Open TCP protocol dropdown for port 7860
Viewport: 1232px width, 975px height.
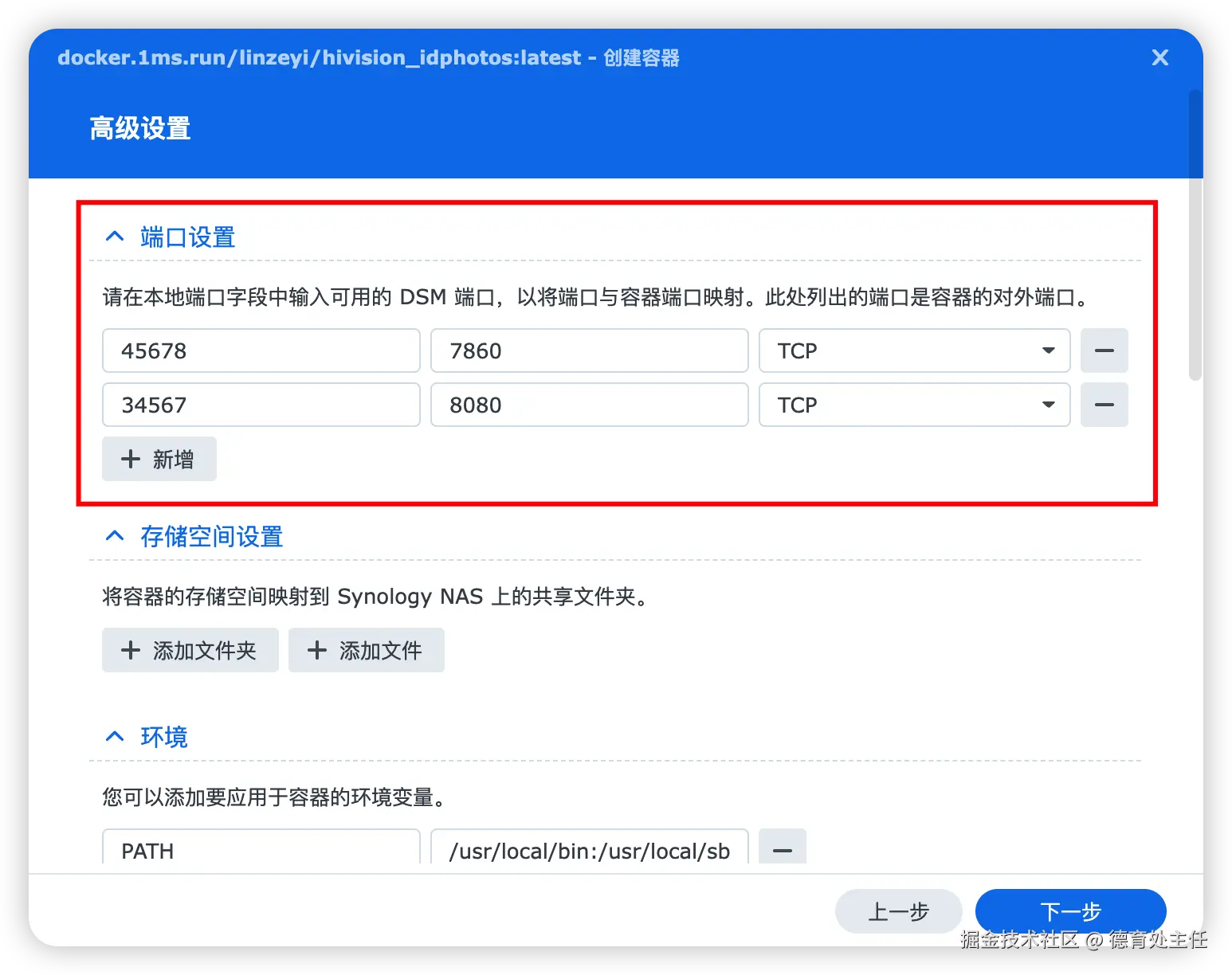tap(915, 350)
